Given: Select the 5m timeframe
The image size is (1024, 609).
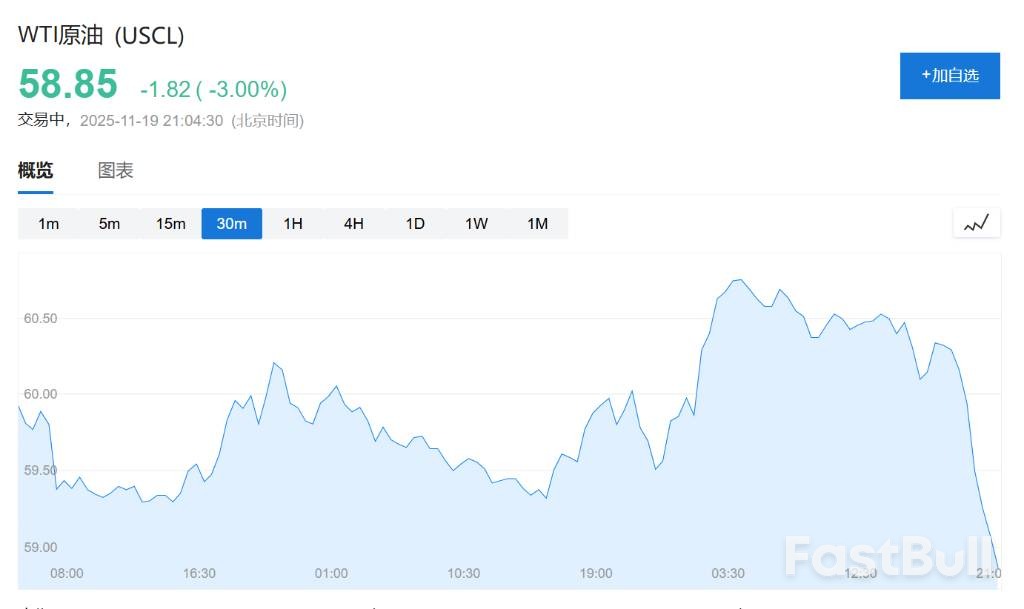Looking at the screenshot, I should (109, 223).
